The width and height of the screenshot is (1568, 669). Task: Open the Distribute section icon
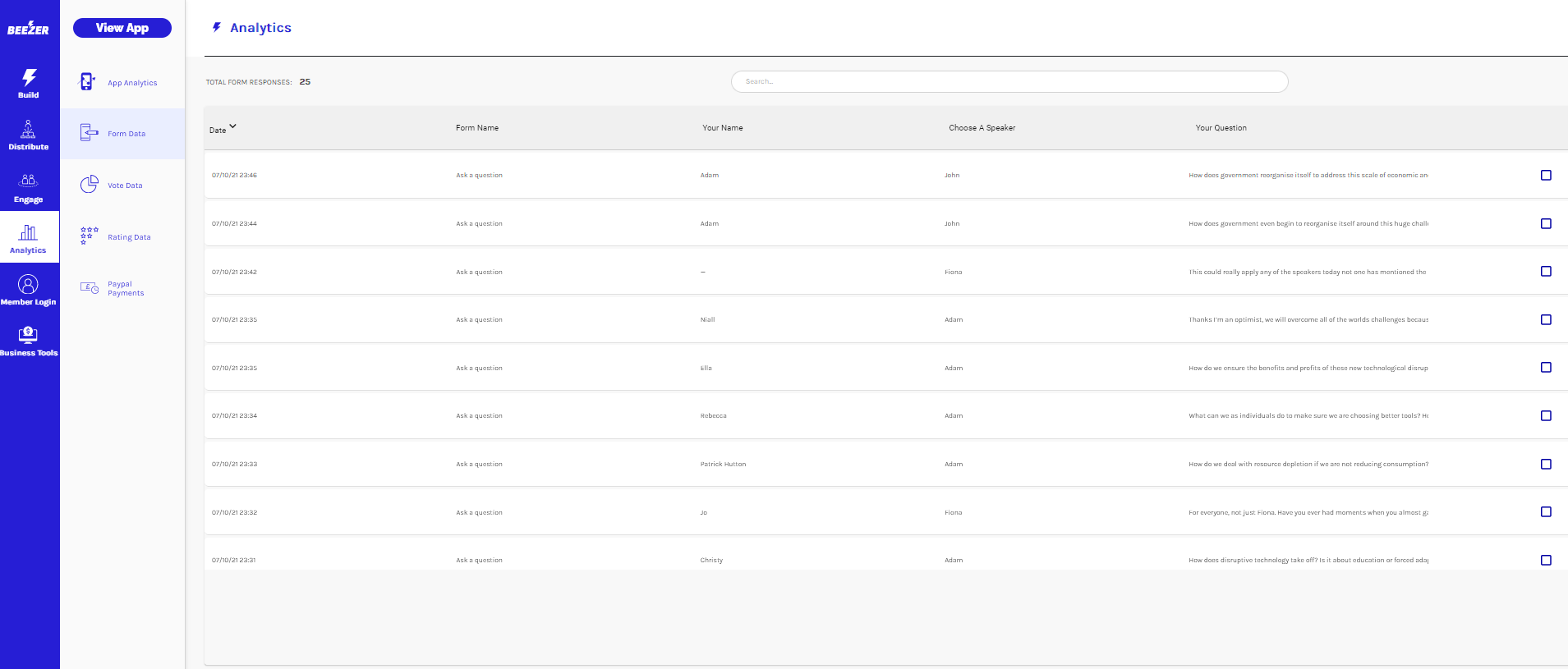[28, 130]
